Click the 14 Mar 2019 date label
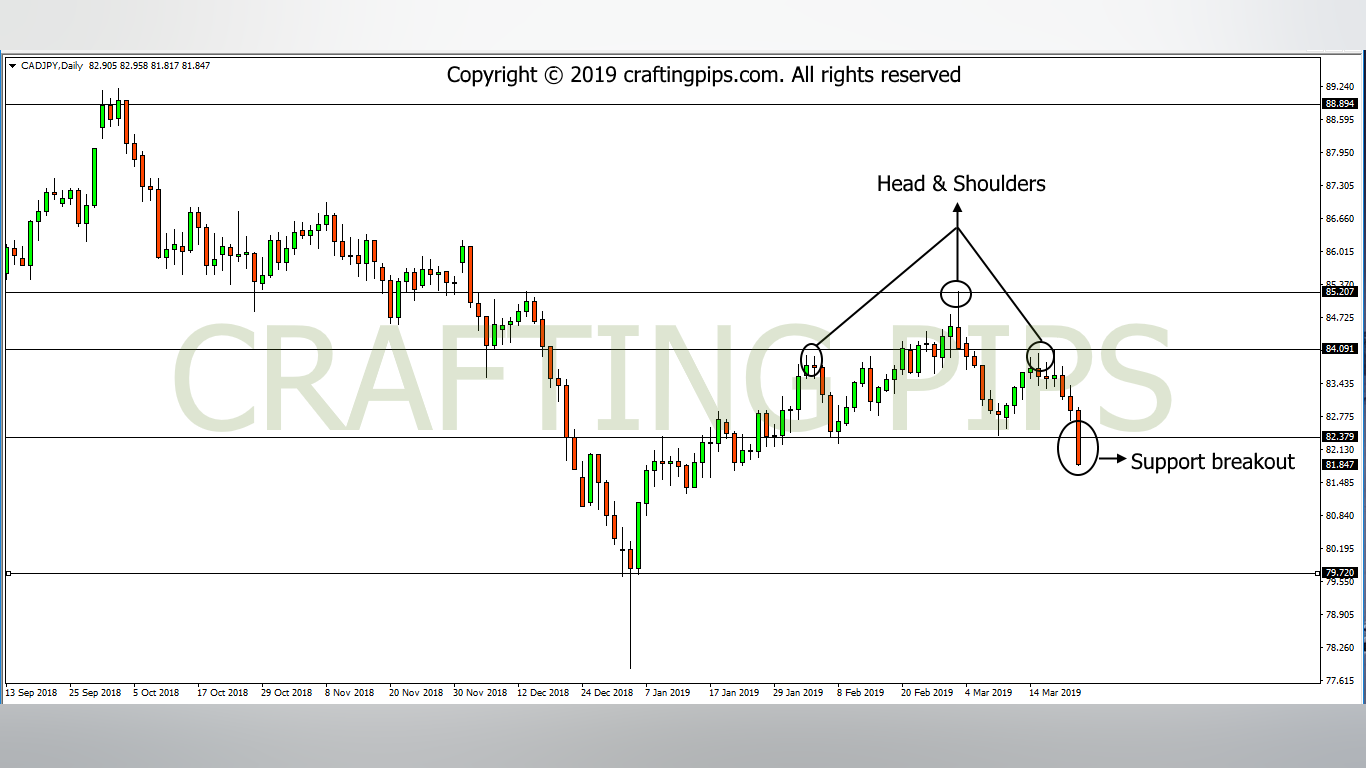The height and width of the screenshot is (768, 1366). pyautogui.click(x=1055, y=692)
